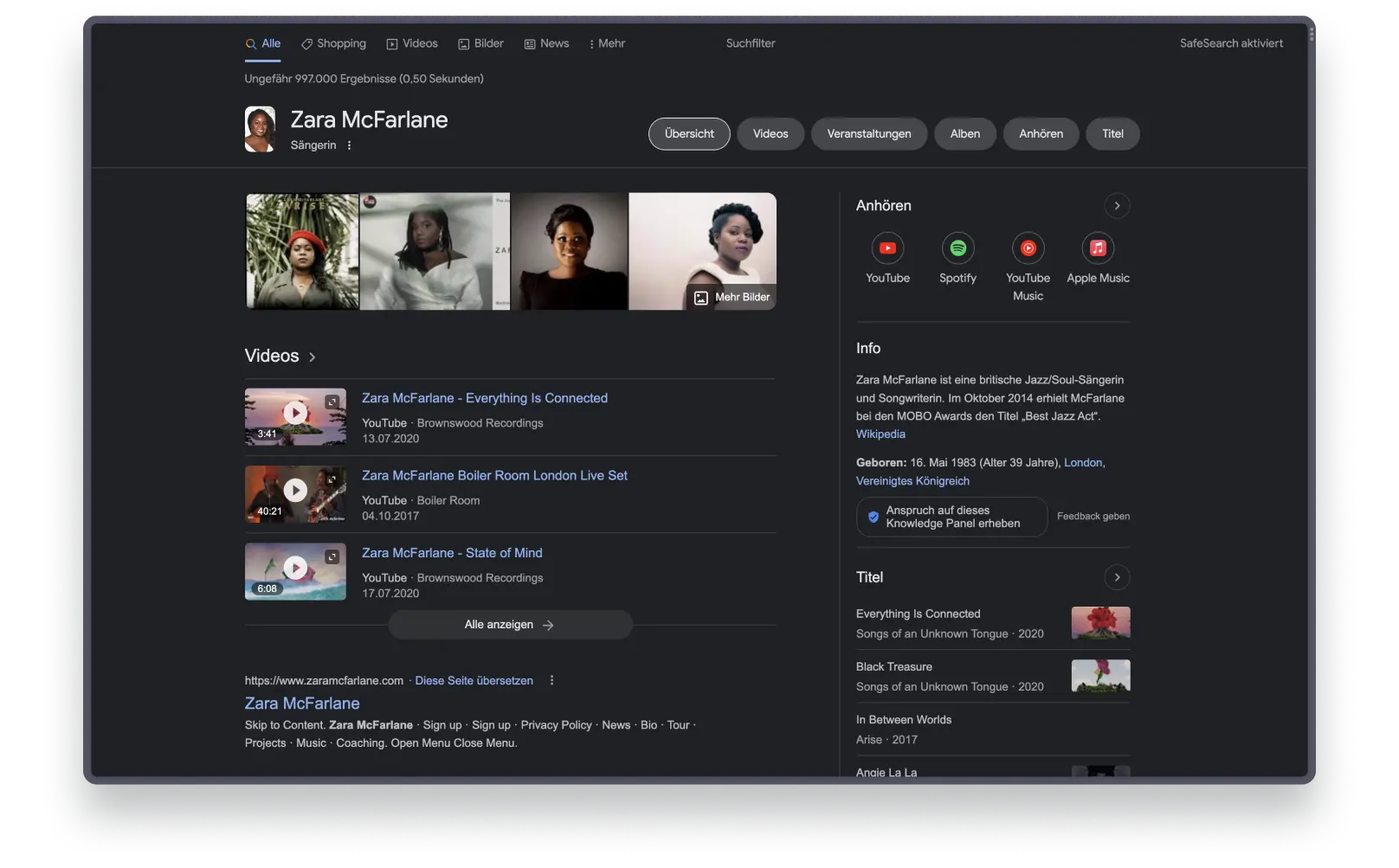Select the Titel chip
1399x868 pixels.
[x=1112, y=134]
